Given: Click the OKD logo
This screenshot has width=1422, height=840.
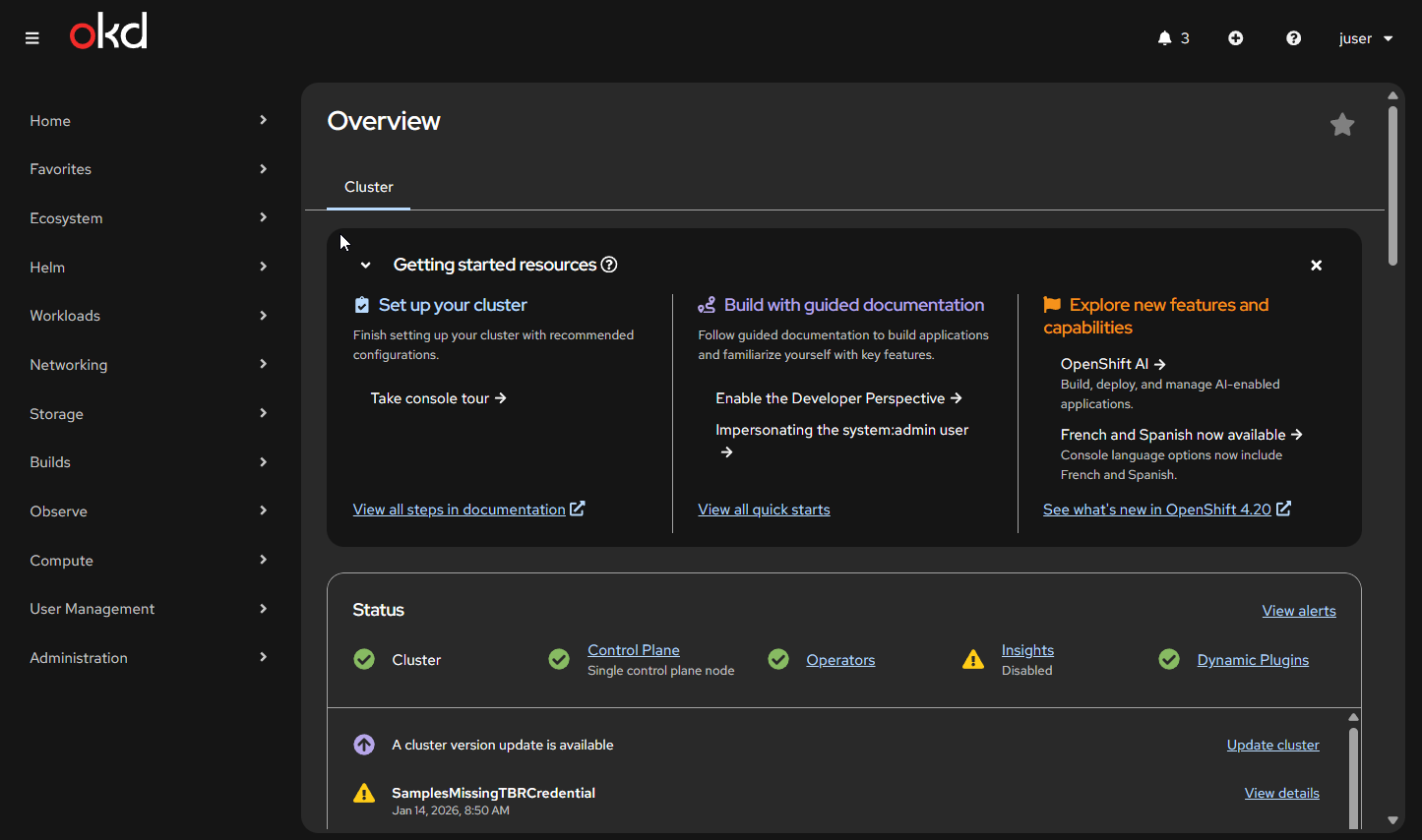Looking at the screenshot, I should [x=108, y=32].
